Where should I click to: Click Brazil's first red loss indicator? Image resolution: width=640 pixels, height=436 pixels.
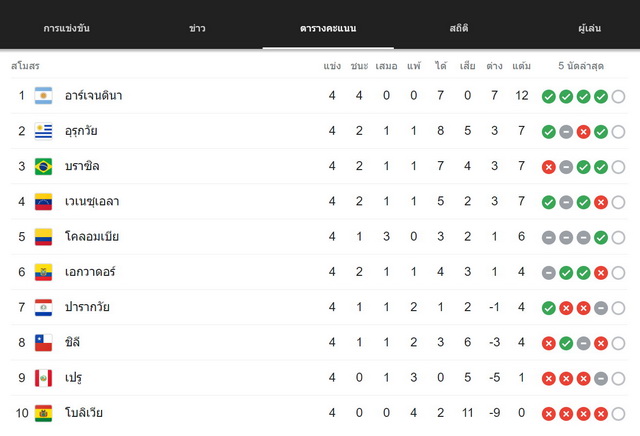click(549, 167)
